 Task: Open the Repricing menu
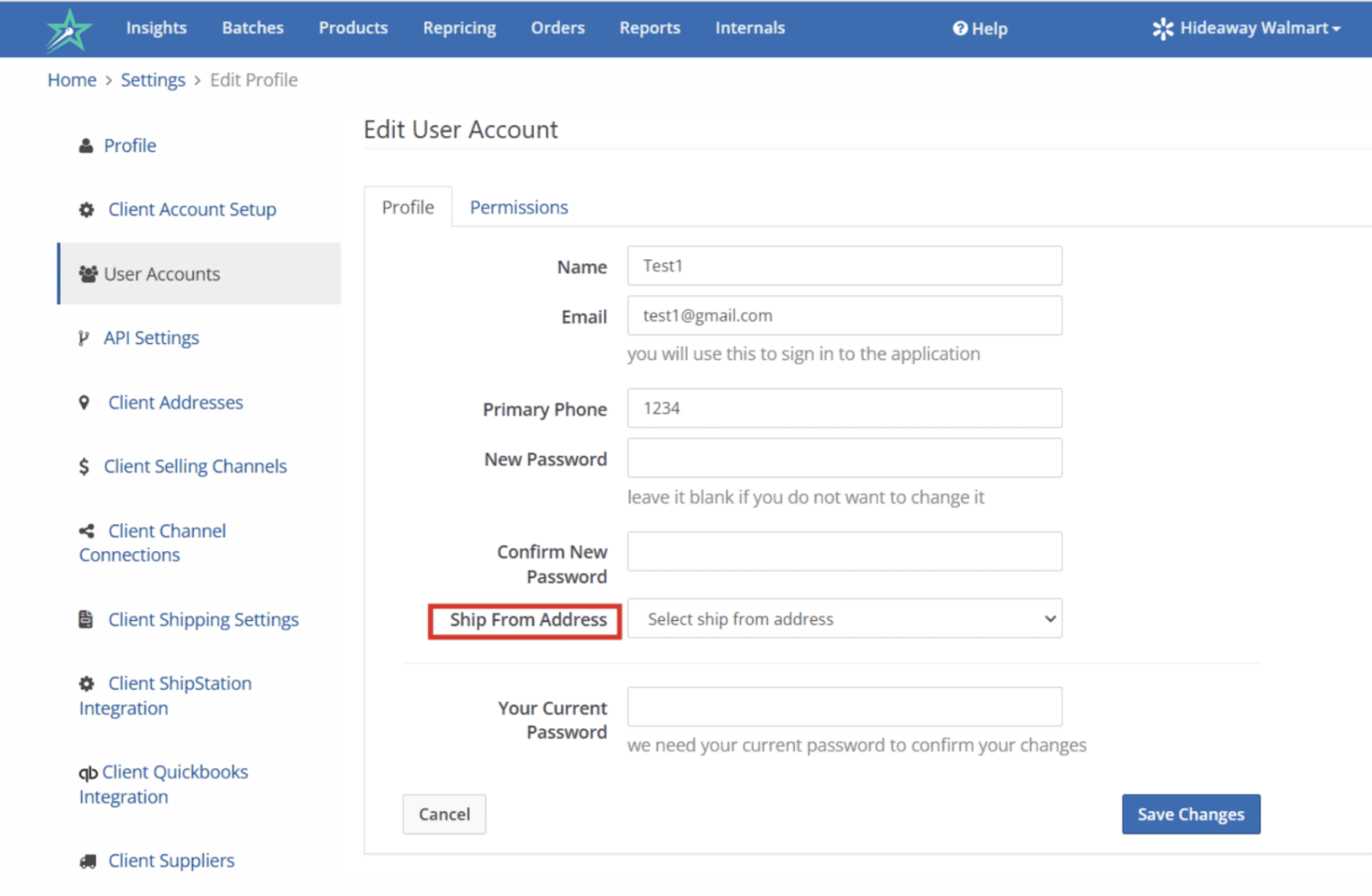459,28
